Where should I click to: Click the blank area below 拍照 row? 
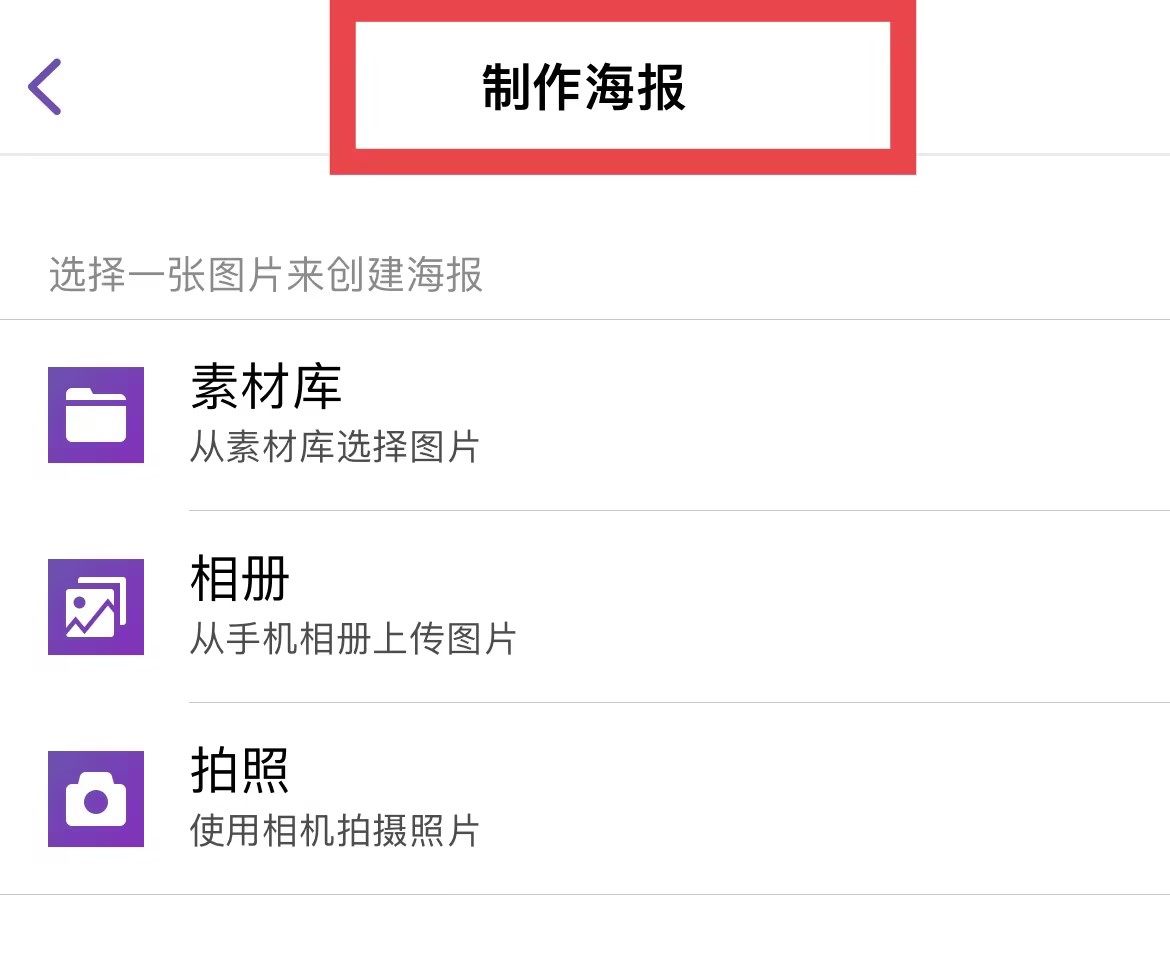(x=585, y=935)
